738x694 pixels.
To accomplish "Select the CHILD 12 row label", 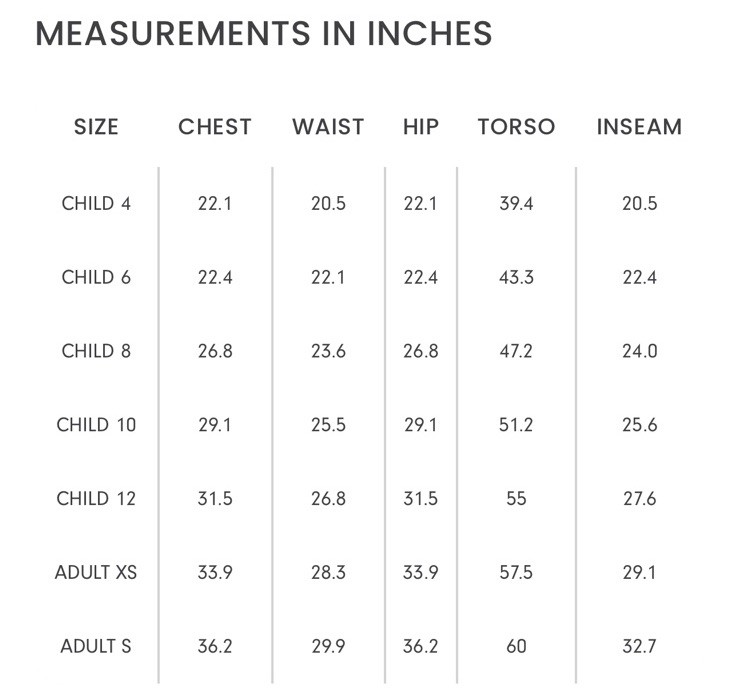I will pyautogui.click(x=96, y=498).
